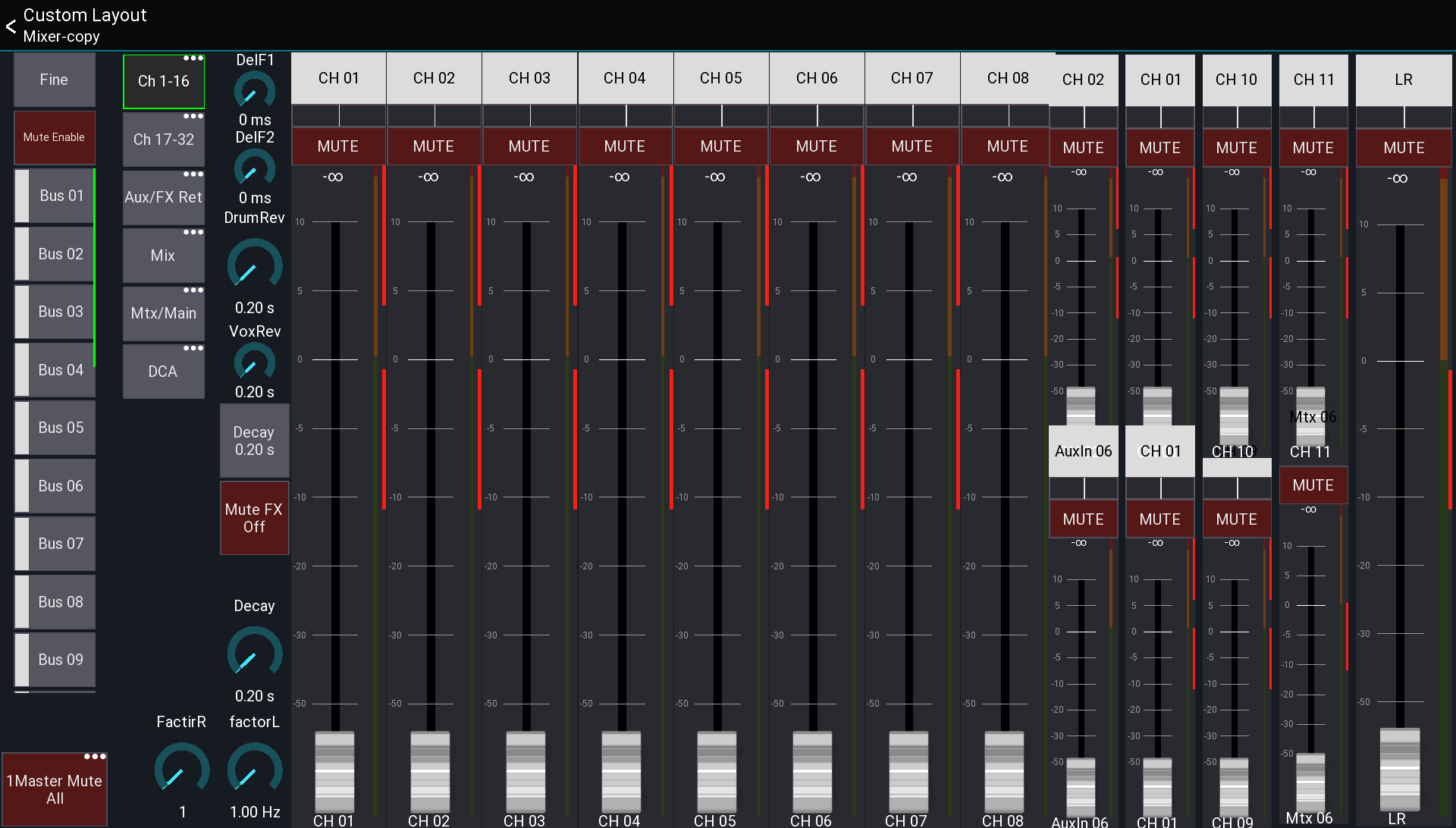Select Bus 06
Screen dimensions: 1456x828
(x=55, y=486)
